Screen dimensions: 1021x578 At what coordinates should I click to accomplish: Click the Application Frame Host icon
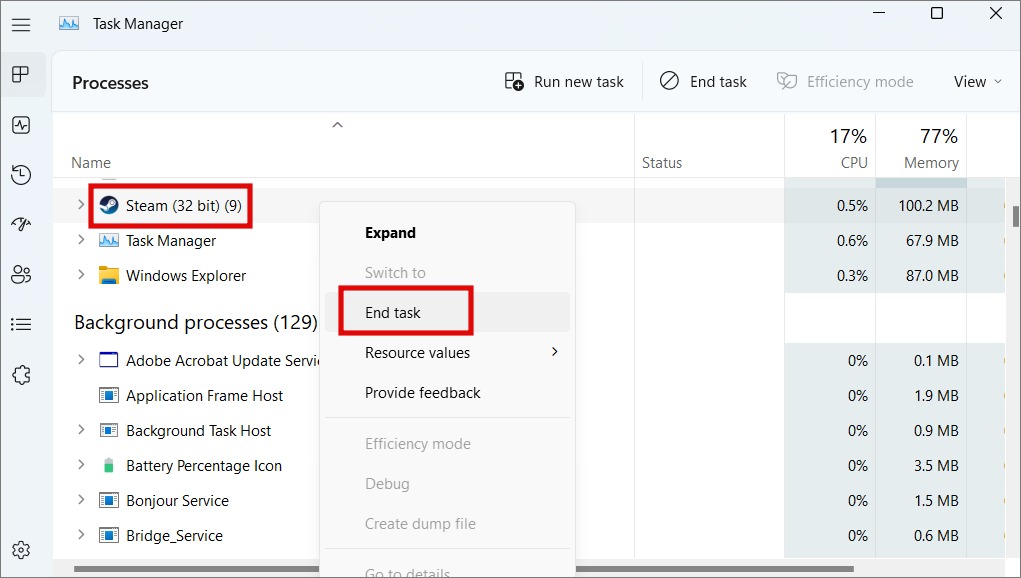tap(109, 395)
